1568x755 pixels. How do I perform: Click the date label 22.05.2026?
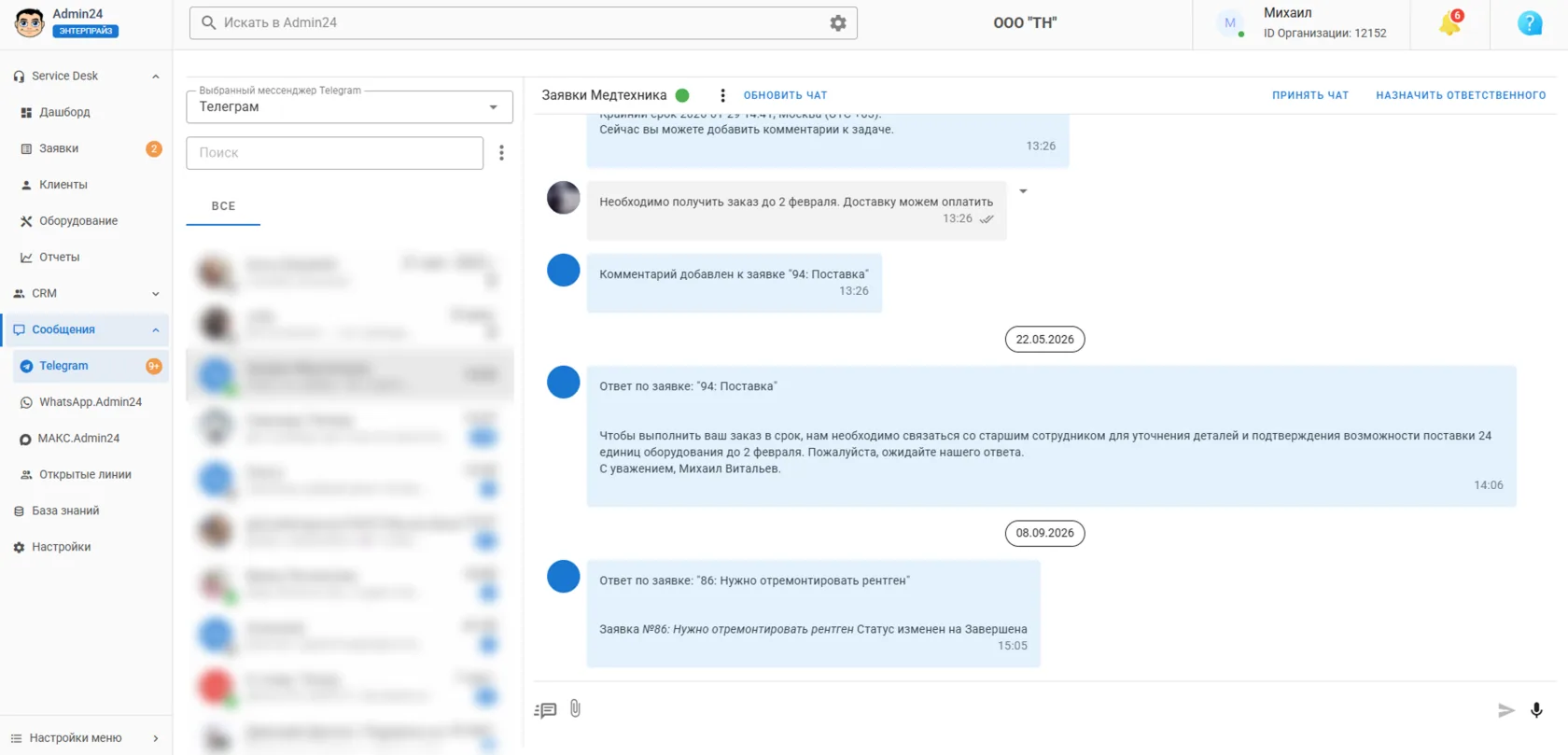click(1044, 340)
